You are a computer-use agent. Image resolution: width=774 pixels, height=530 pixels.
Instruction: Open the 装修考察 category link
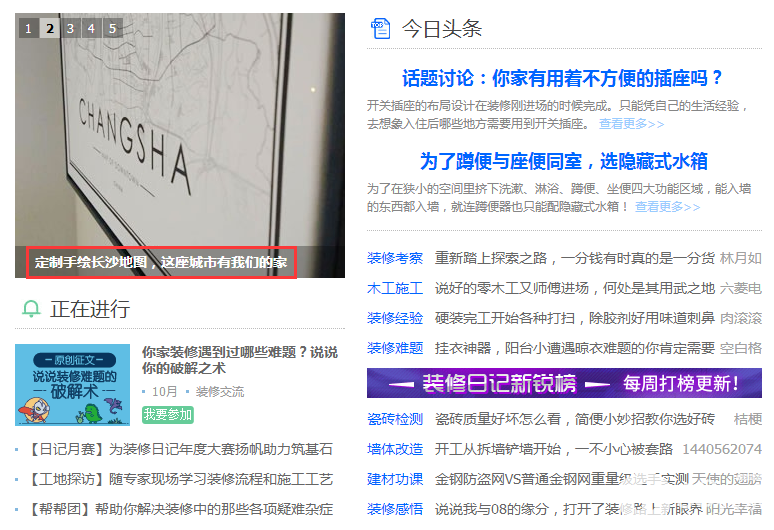point(395,258)
